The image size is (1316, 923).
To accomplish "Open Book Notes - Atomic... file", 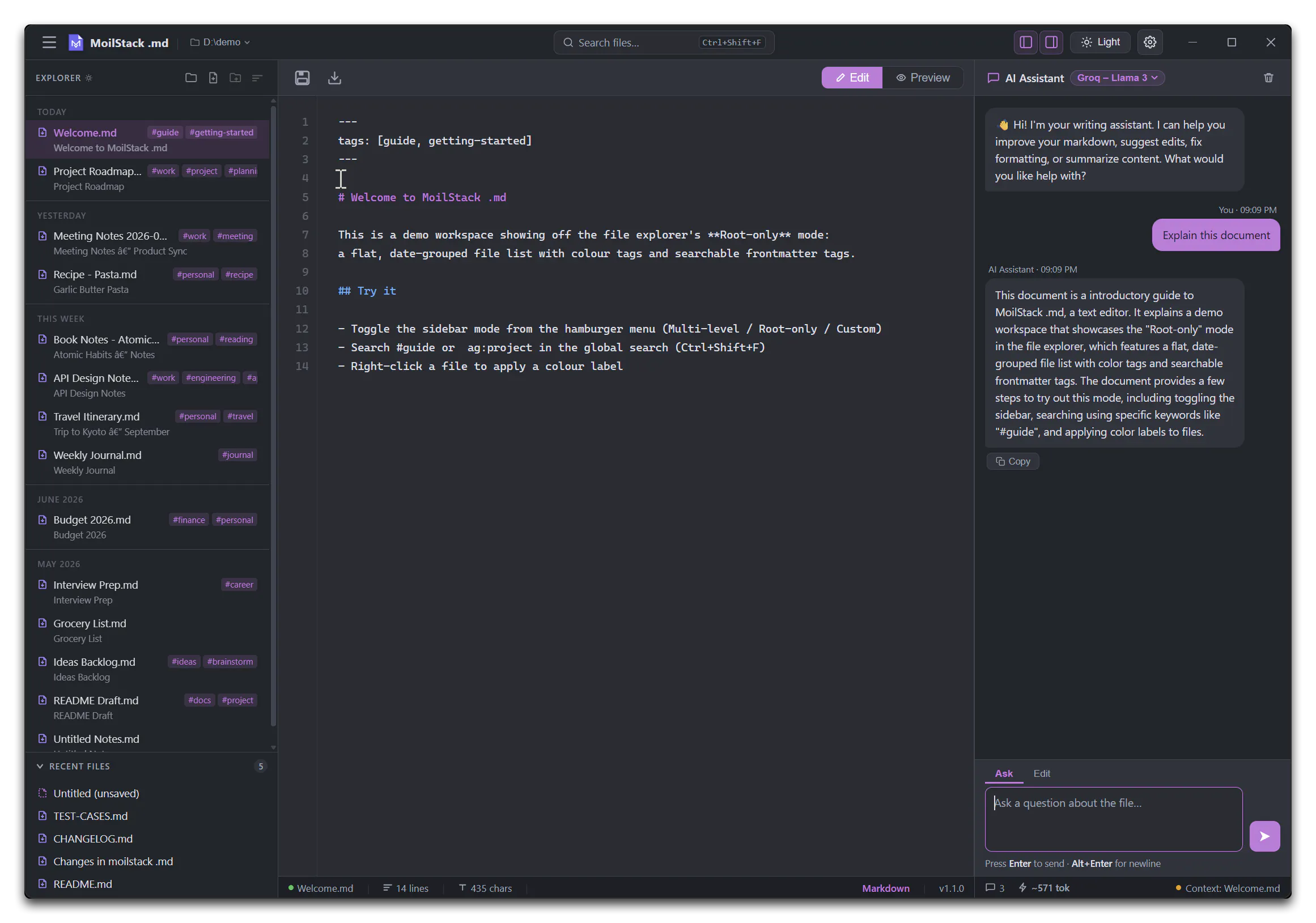I will pyautogui.click(x=147, y=347).
